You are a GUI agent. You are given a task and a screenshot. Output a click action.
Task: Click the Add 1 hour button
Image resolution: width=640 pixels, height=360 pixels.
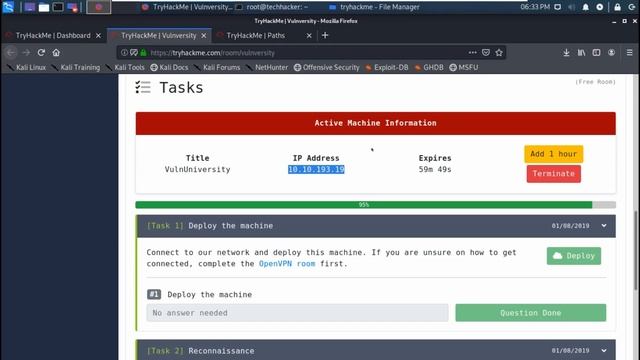(553, 154)
